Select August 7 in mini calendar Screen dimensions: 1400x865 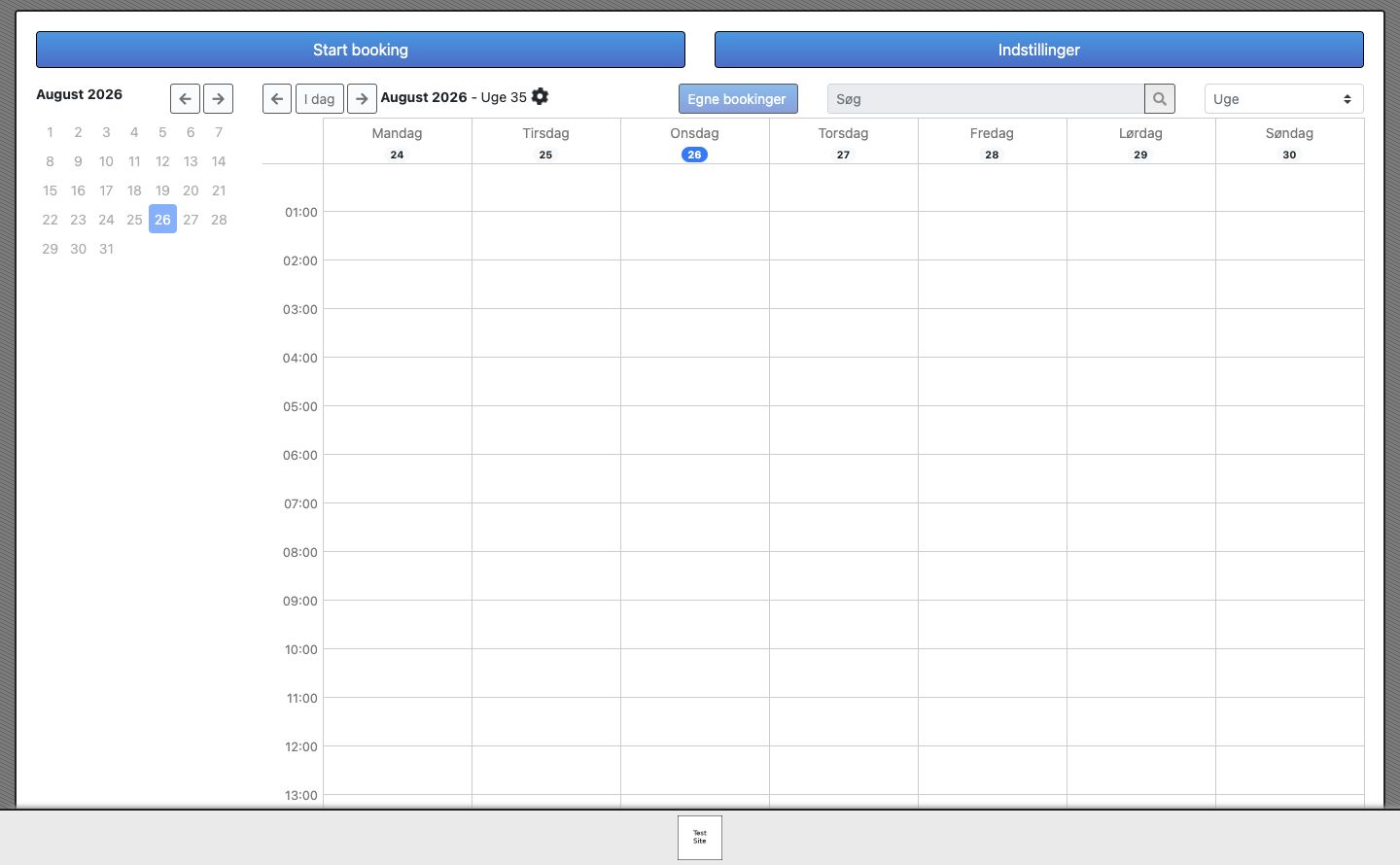coord(219,132)
